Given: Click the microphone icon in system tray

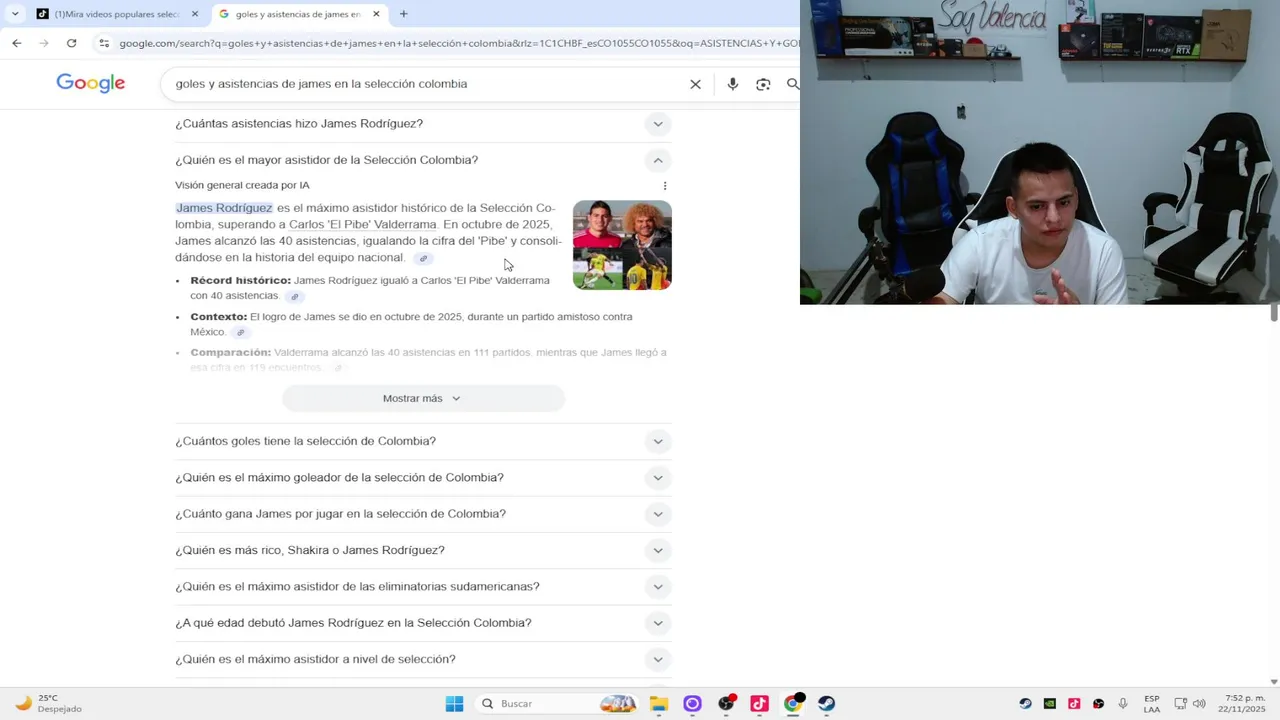Looking at the screenshot, I should point(1123,704).
